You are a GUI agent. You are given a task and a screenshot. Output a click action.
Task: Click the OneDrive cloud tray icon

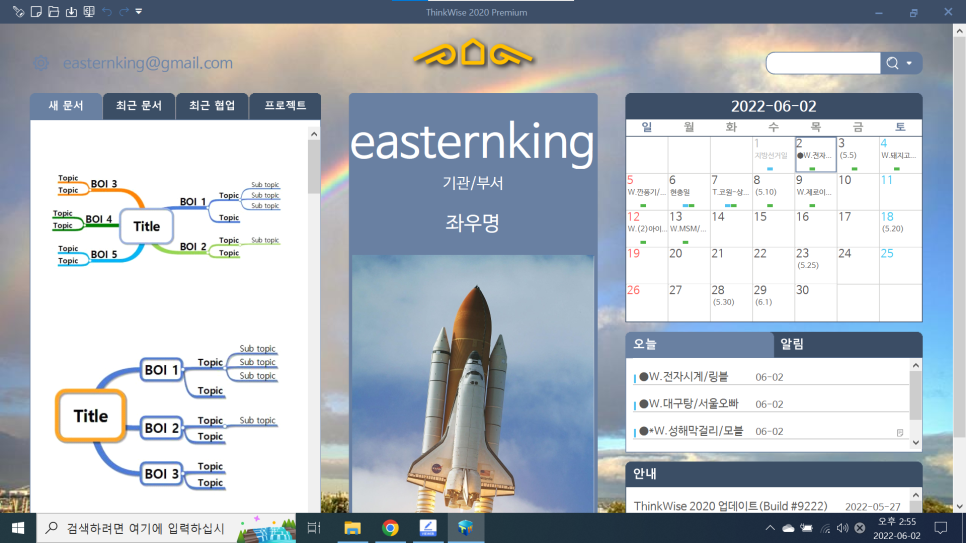point(788,528)
